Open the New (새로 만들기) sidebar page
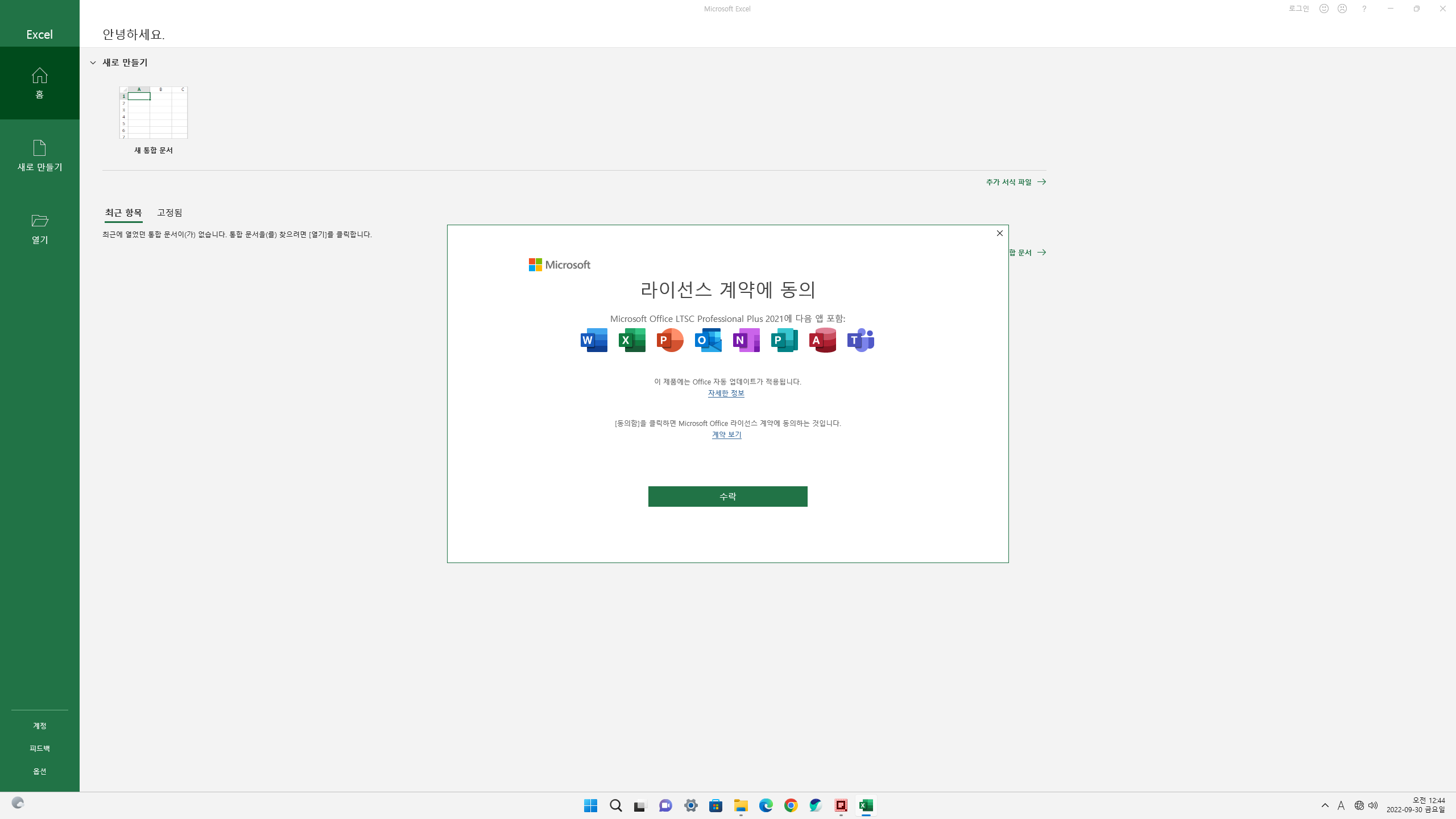Viewport: 1456px width, 819px height. click(x=39, y=155)
